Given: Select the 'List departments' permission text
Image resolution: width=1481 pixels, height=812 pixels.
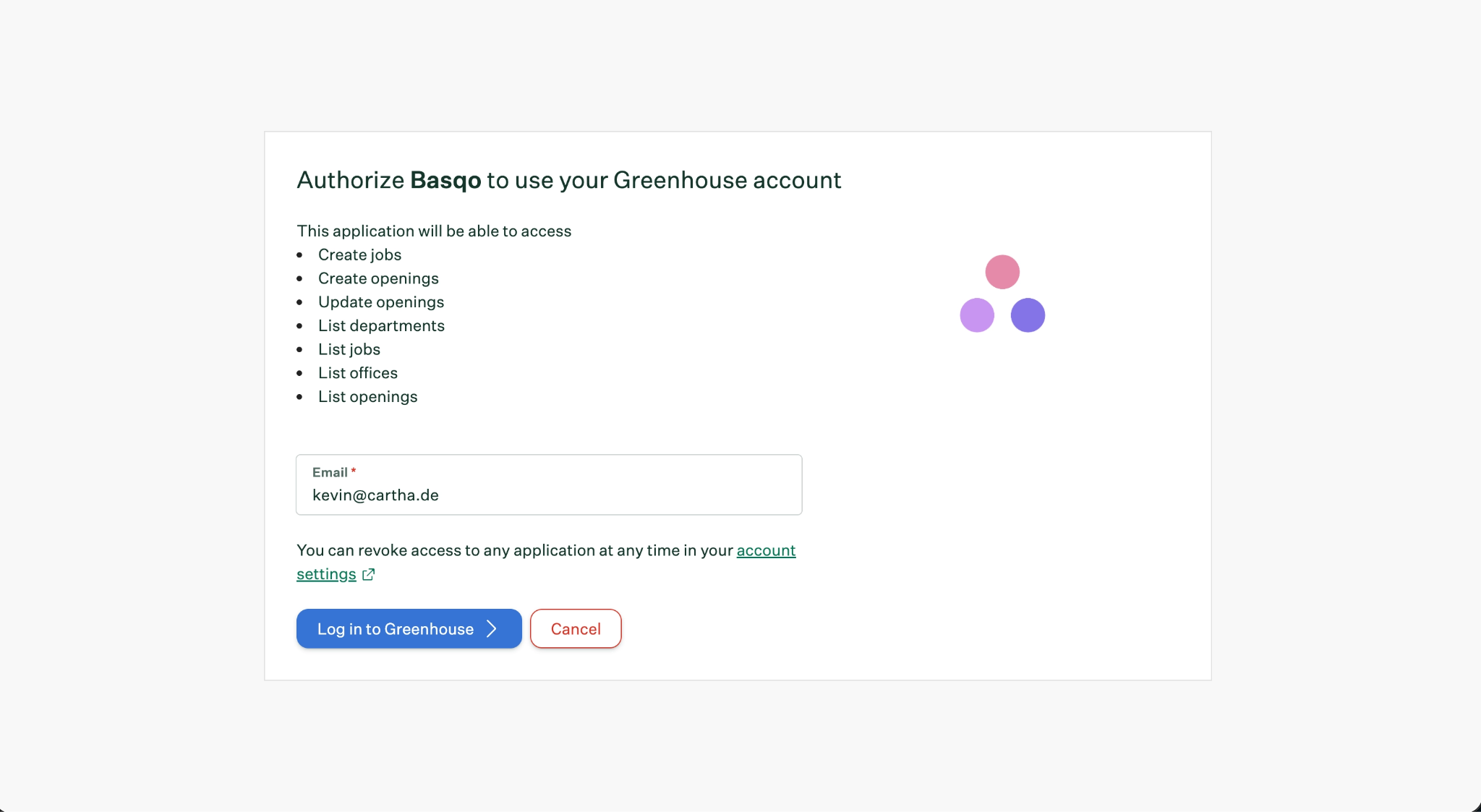Looking at the screenshot, I should click(381, 325).
